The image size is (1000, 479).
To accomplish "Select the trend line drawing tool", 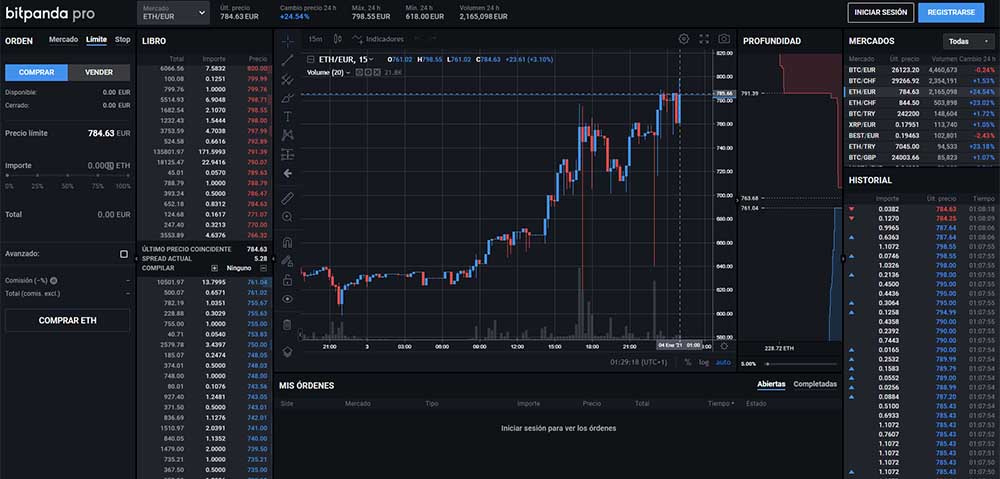I will (x=288, y=60).
